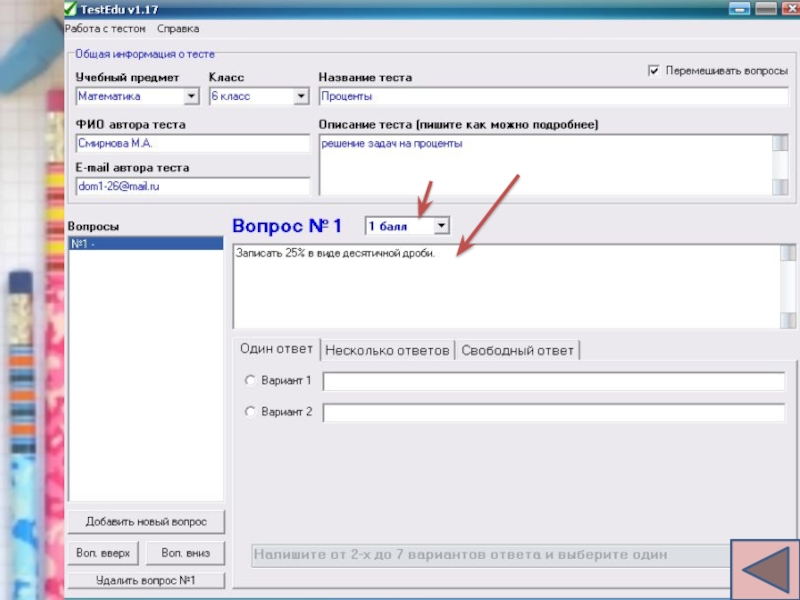Click the 'E-mail автора теста' input field
This screenshot has width=800, height=600.
[193, 186]
